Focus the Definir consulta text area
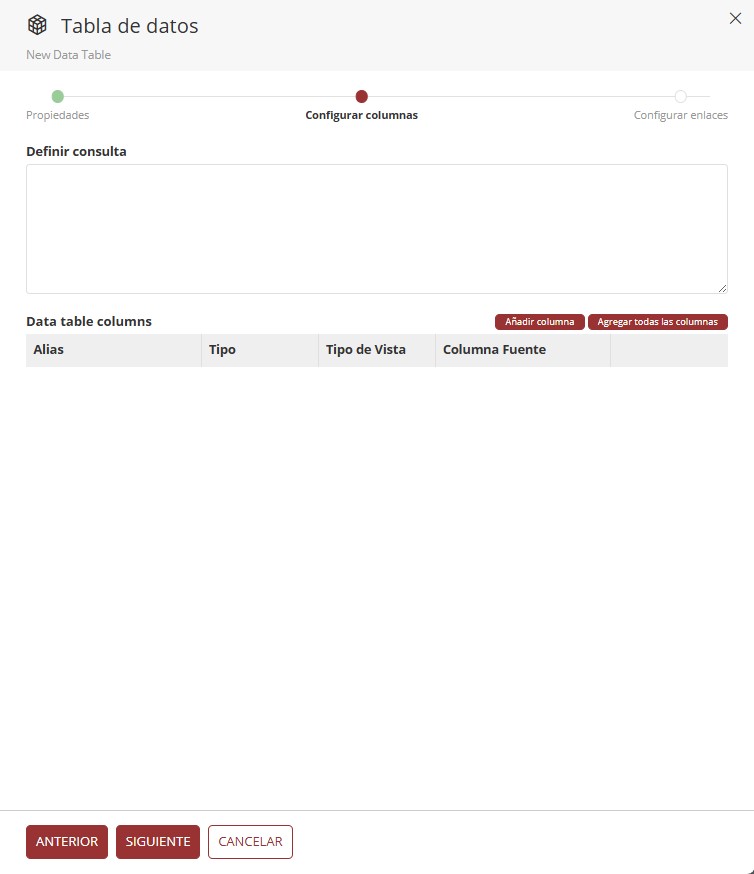Viewport: 754px width, 874px height. point(376,228)
